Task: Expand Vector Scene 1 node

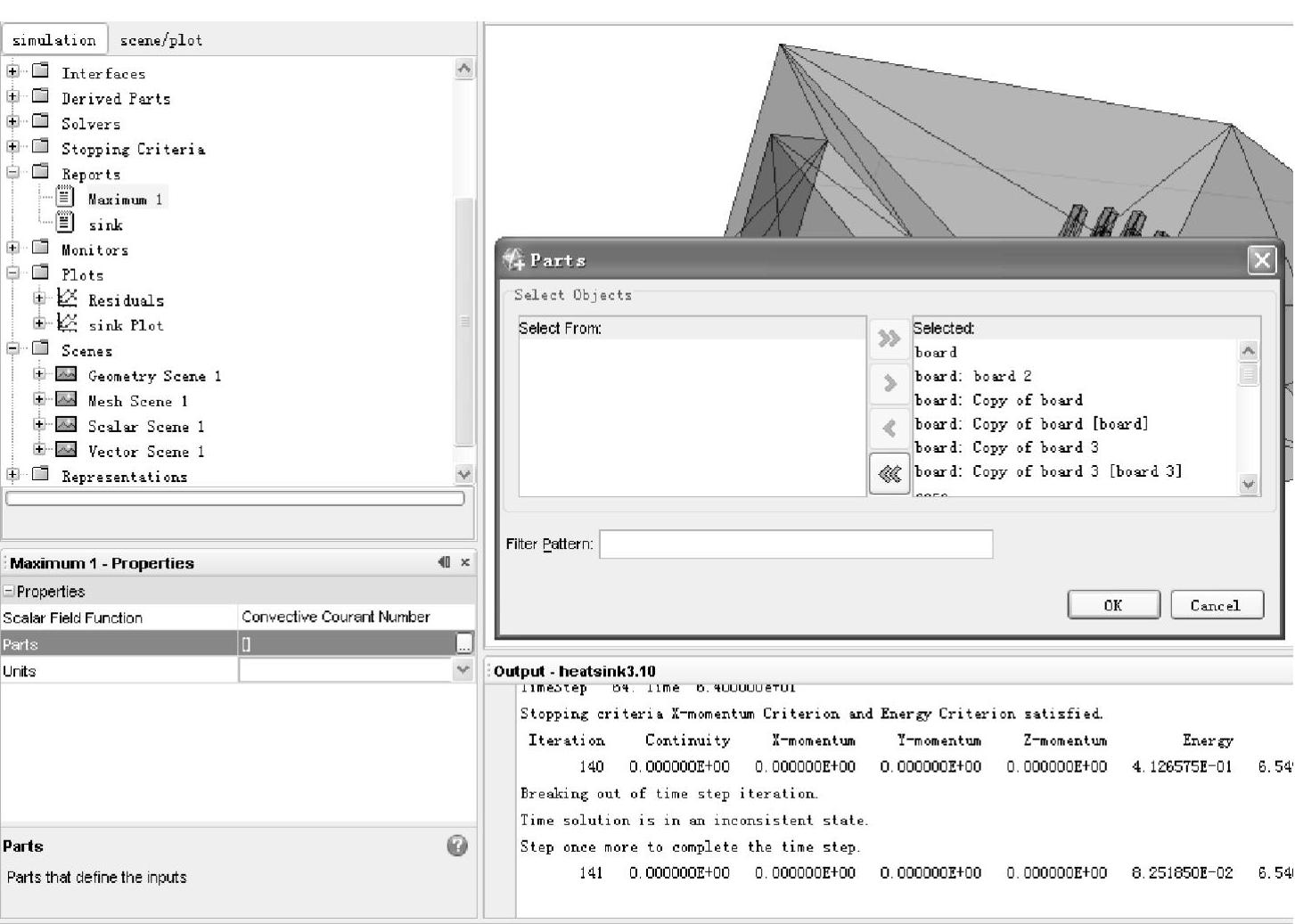Action: click(39, 449)
